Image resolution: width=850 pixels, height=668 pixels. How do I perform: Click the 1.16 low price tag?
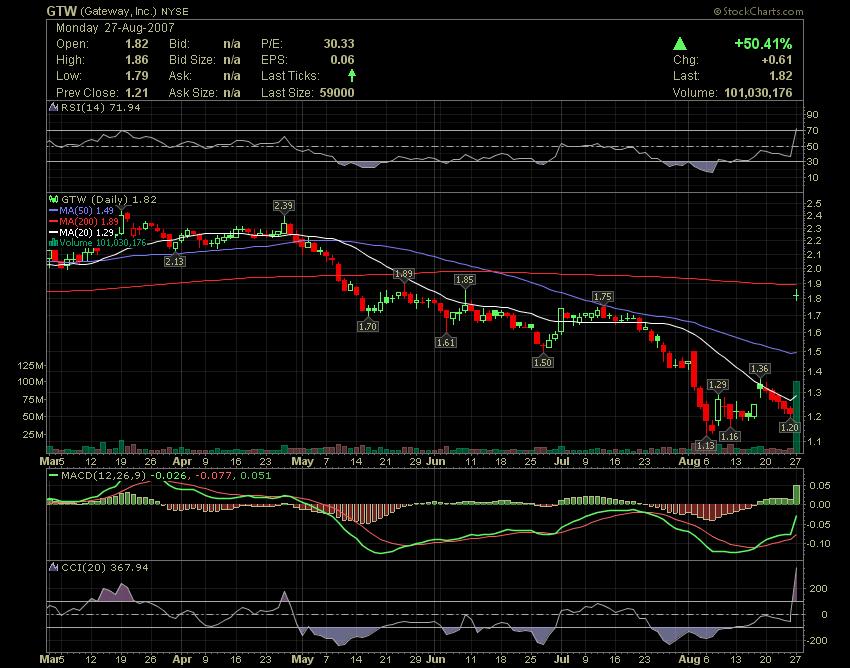pyautogui.click(x=730, y=436)
